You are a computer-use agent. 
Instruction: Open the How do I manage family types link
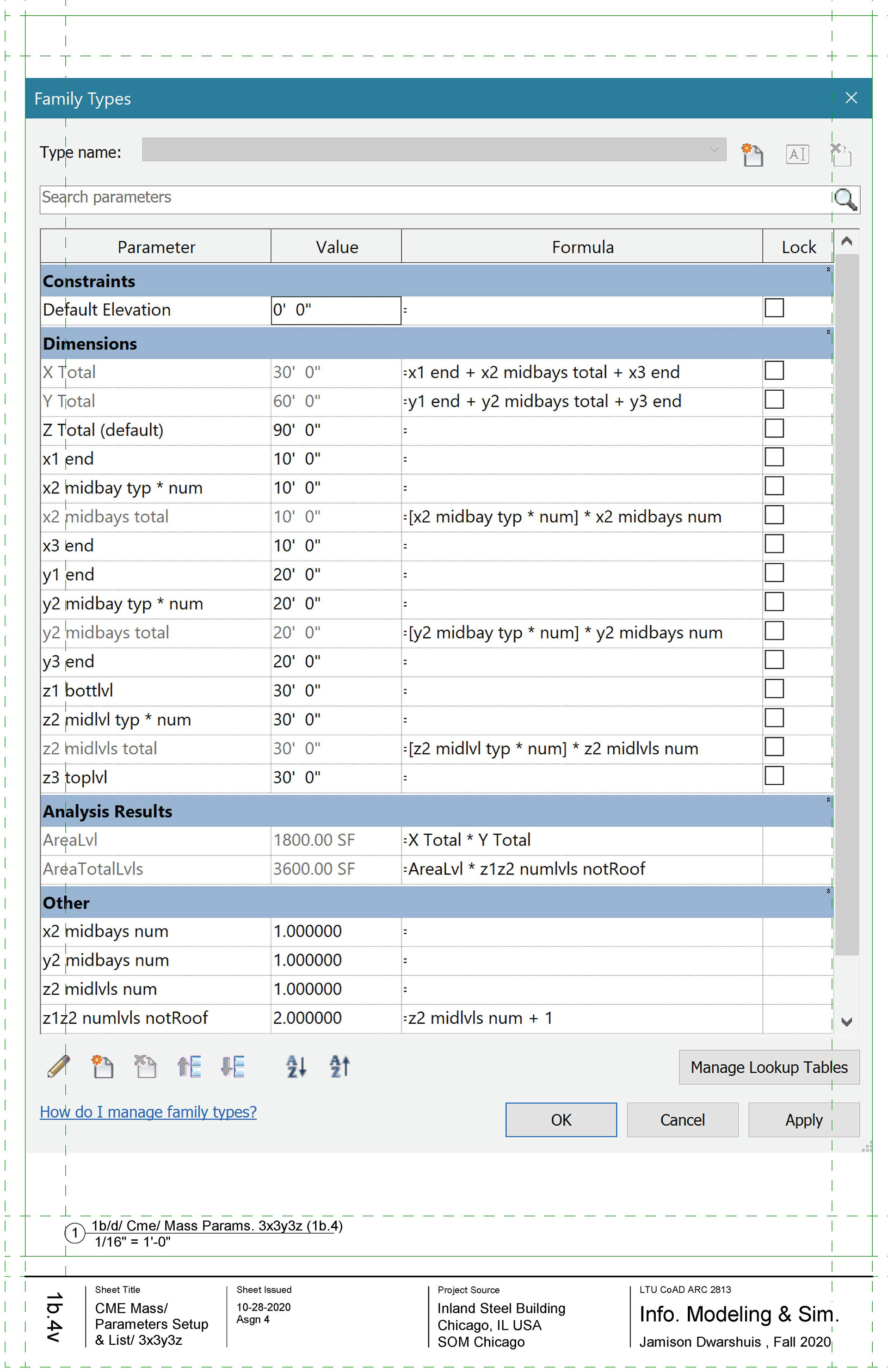point(148,1112)
